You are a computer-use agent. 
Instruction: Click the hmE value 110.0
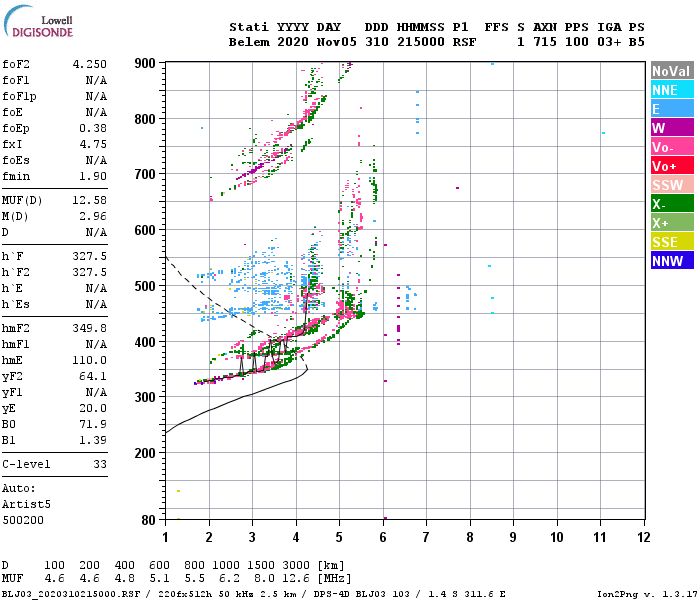(90, 360)
